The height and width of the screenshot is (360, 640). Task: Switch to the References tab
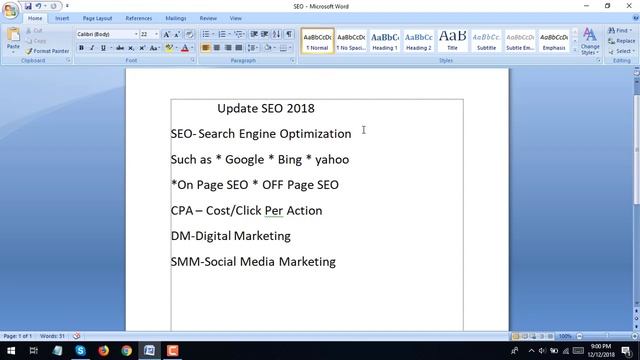pyautogui.click(x=139, y=18)
